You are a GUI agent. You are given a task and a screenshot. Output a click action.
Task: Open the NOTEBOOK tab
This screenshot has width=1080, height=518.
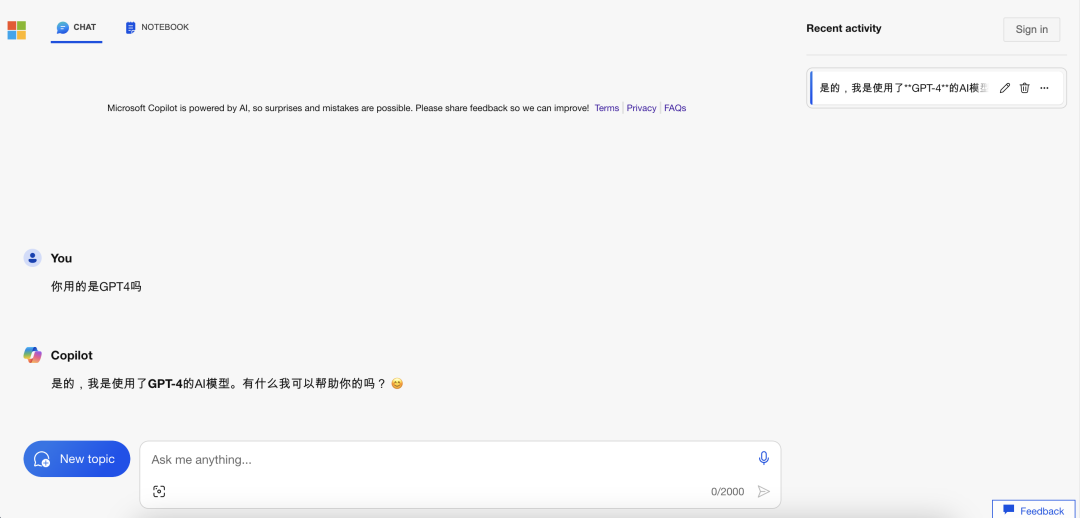tap(157, 28)
